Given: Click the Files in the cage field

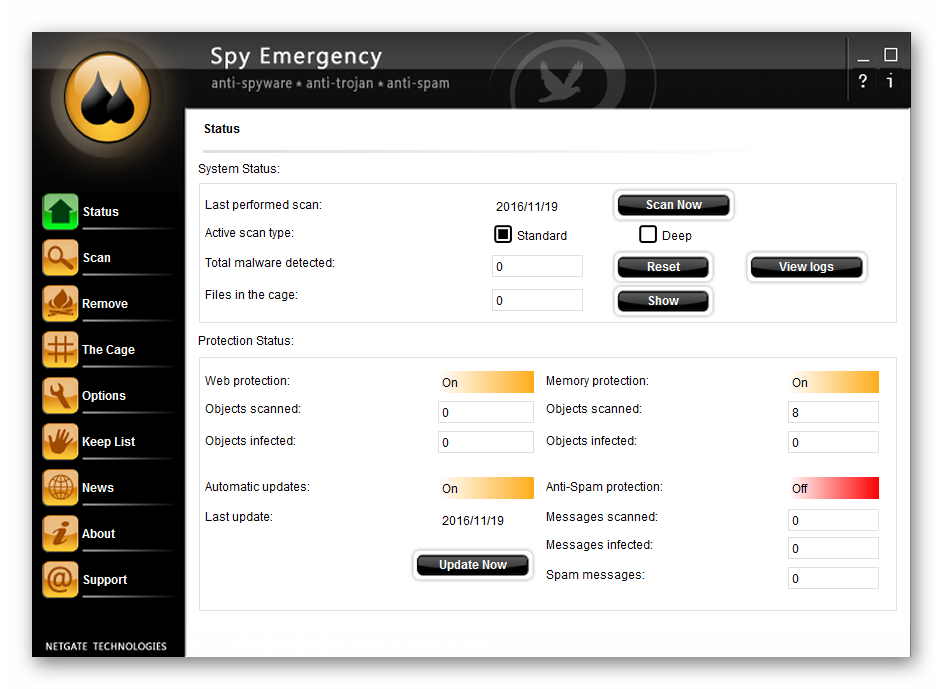Looking at the screenshot, I should click(x=537, y=300).
